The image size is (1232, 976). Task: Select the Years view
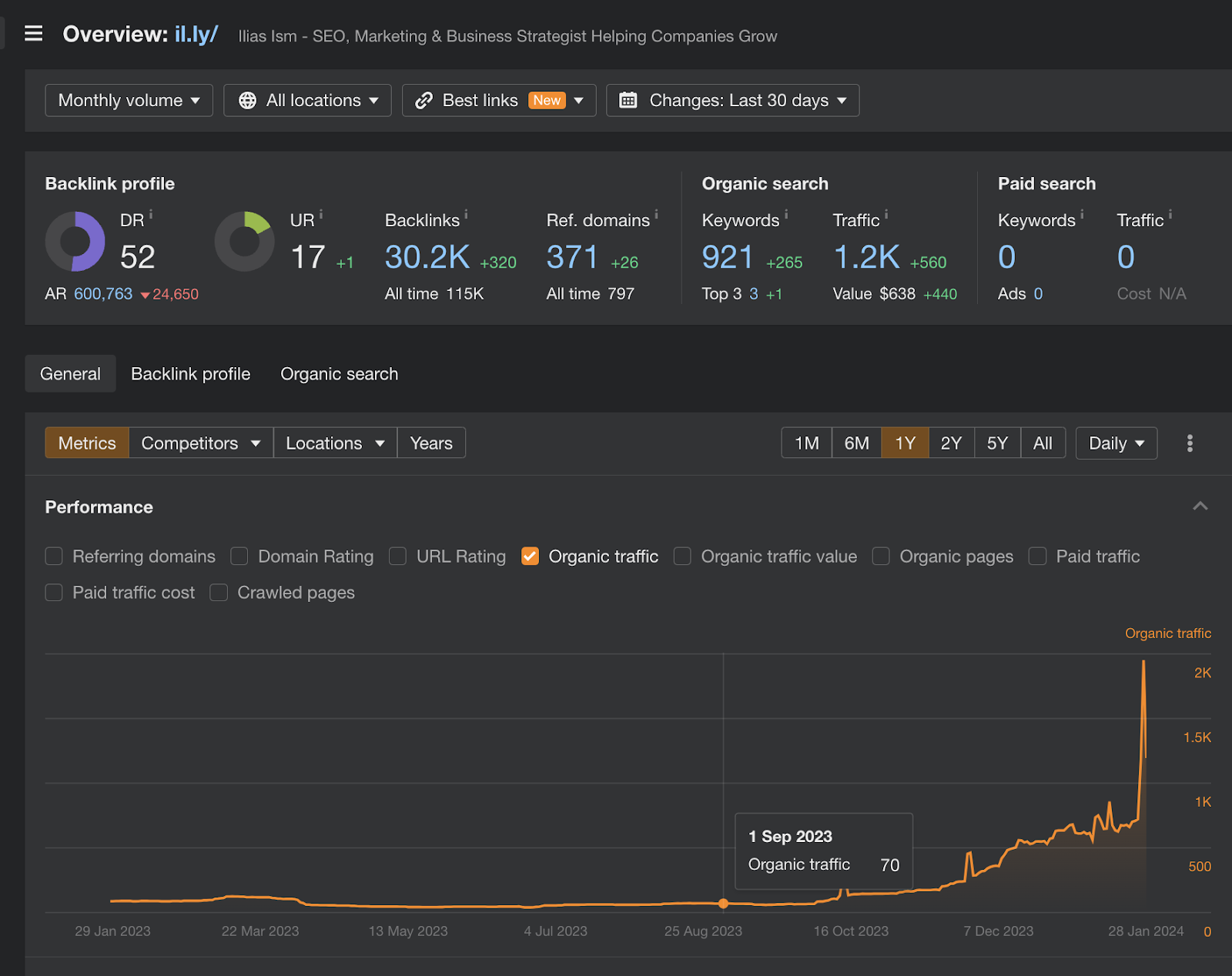coord(431,443)
